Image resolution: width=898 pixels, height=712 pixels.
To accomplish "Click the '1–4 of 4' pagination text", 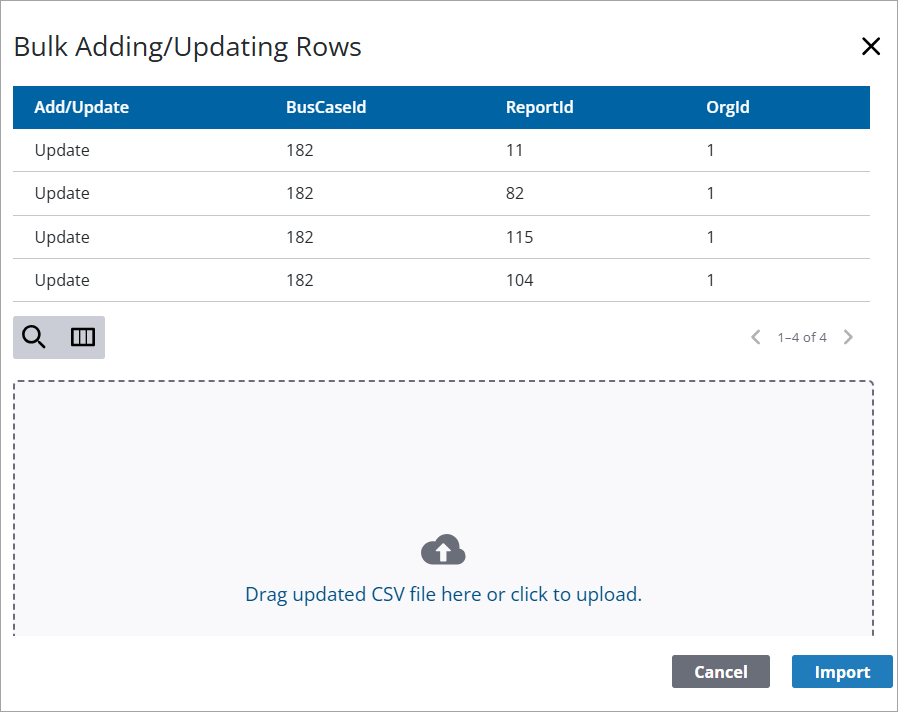I will [x=802, y=337].
